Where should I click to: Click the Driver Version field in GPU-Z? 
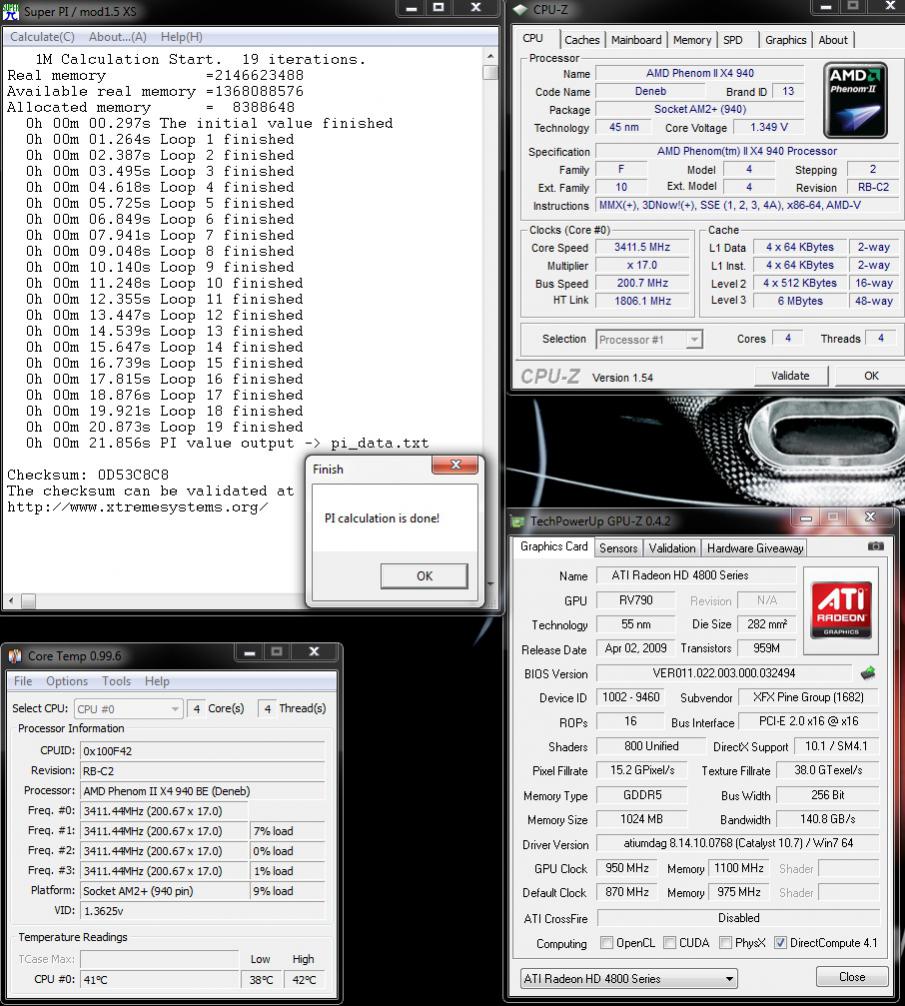tap(738, 843)
